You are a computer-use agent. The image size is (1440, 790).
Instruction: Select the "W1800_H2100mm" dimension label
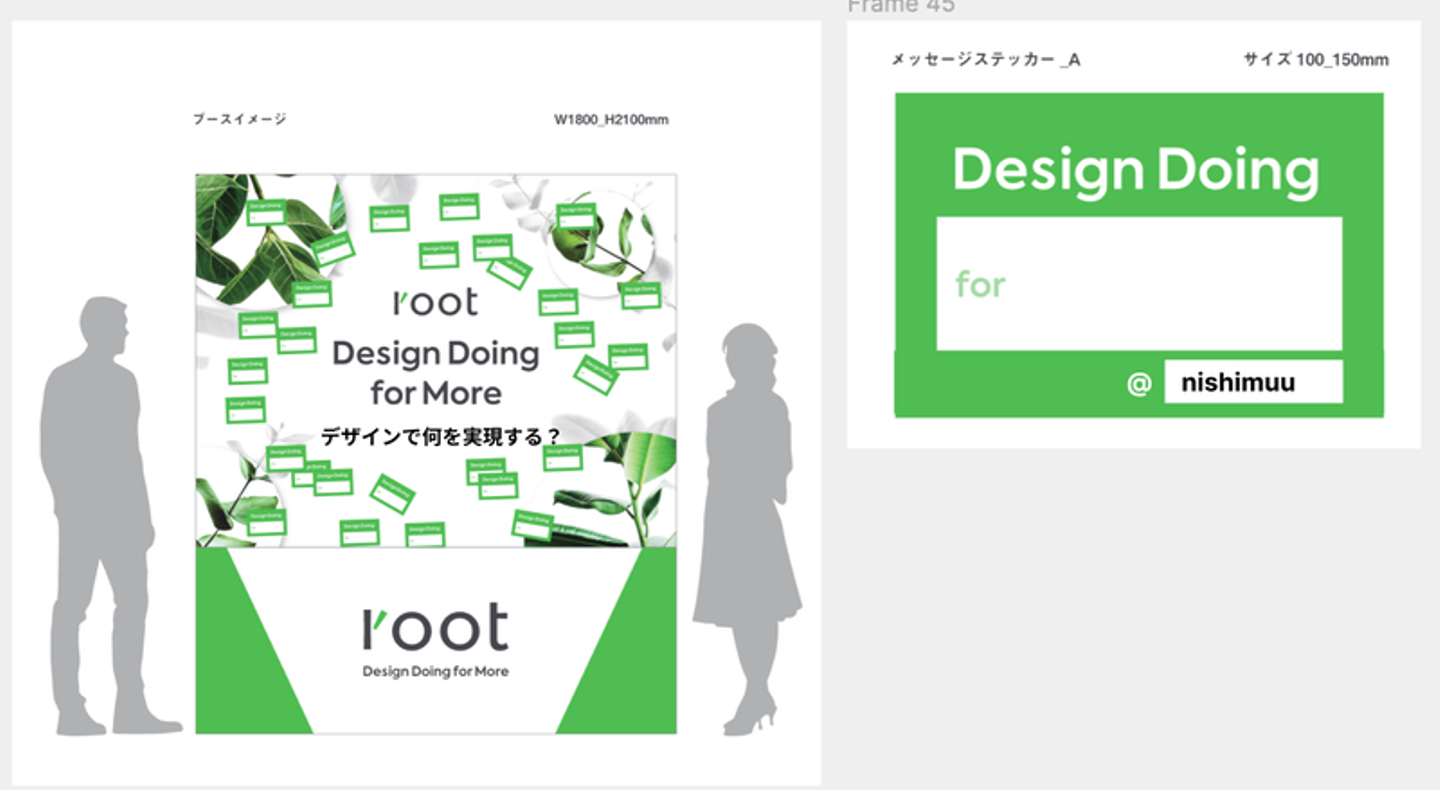coord(612,120)
